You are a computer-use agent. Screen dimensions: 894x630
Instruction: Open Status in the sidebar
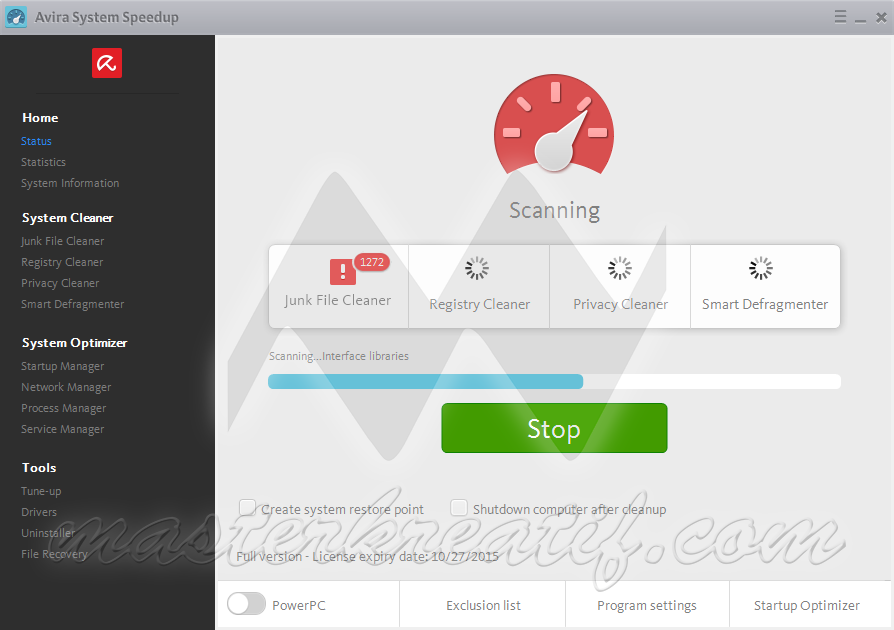(36, 141)
